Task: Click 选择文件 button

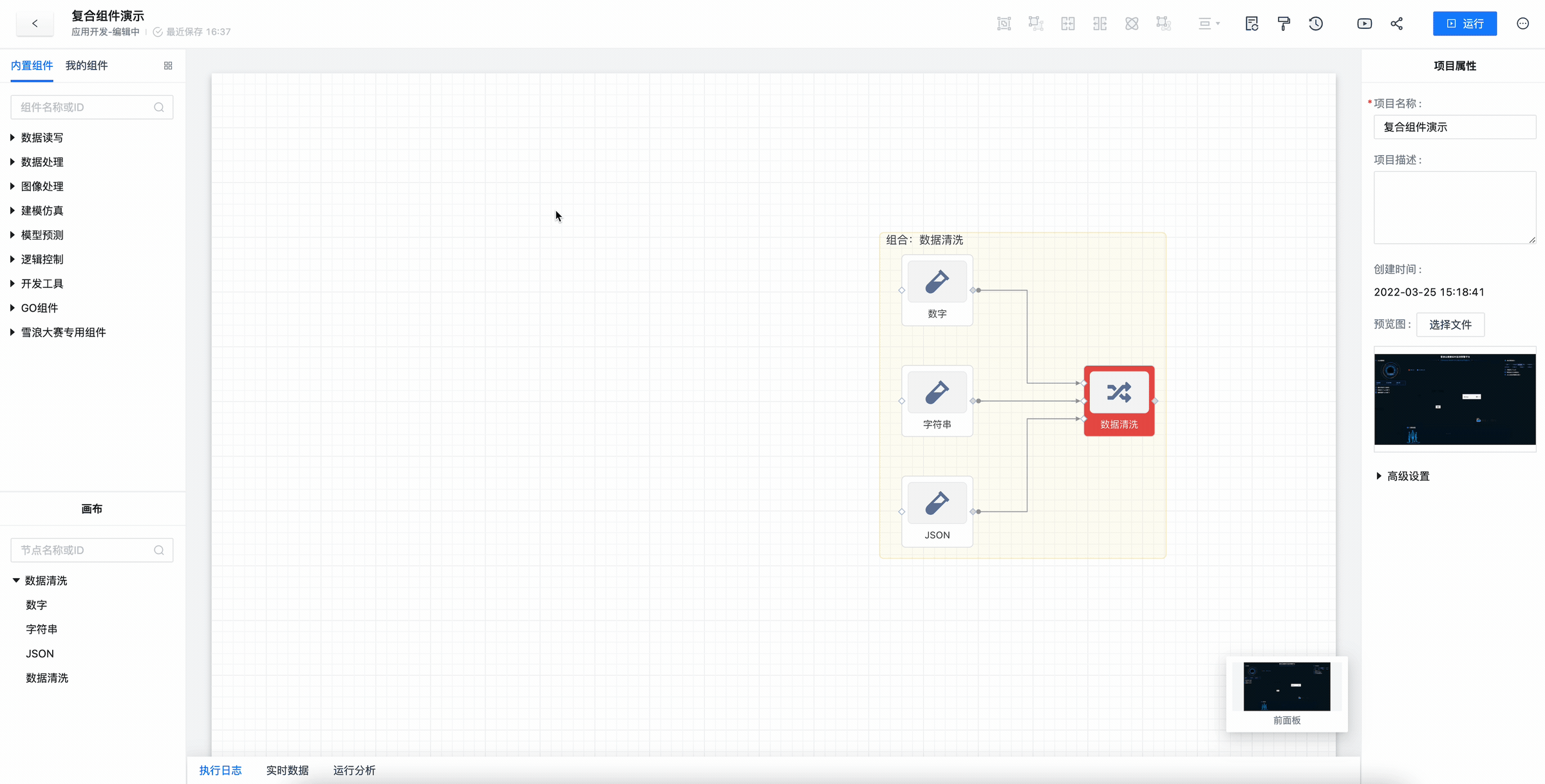Action: 1450,325
